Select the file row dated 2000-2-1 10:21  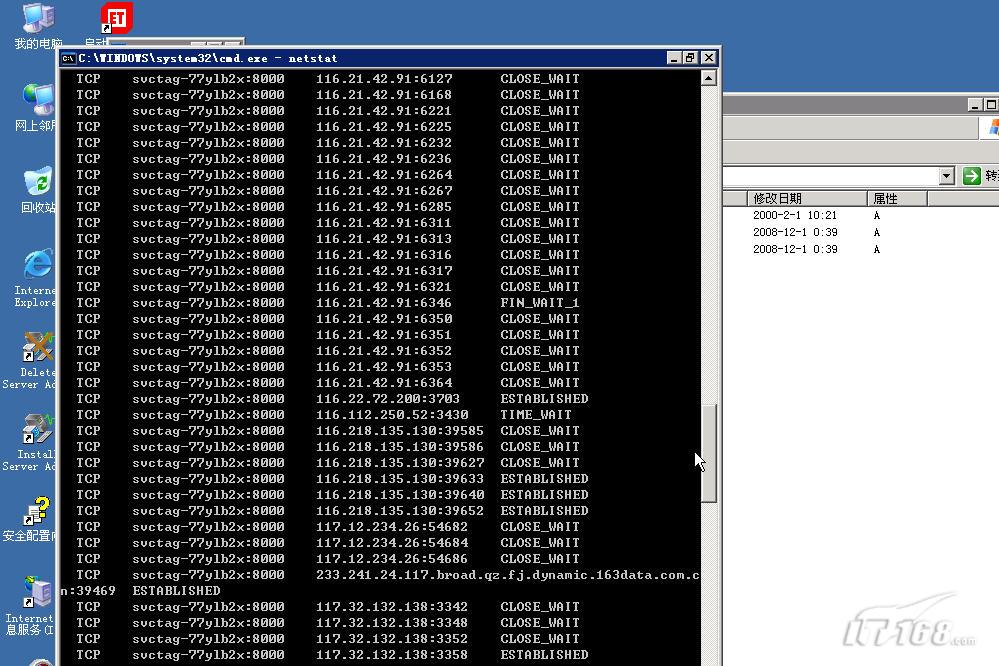794,215
